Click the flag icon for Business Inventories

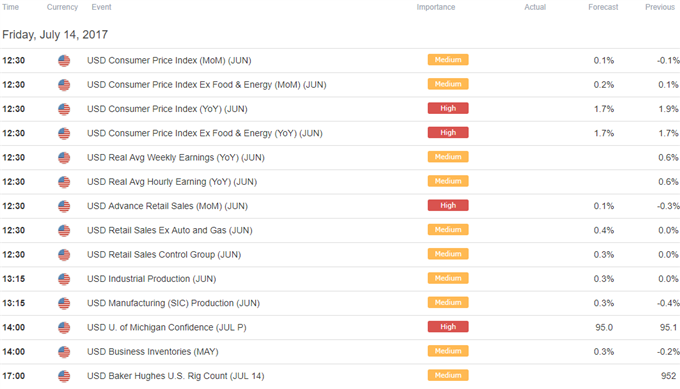pos(64,352)
